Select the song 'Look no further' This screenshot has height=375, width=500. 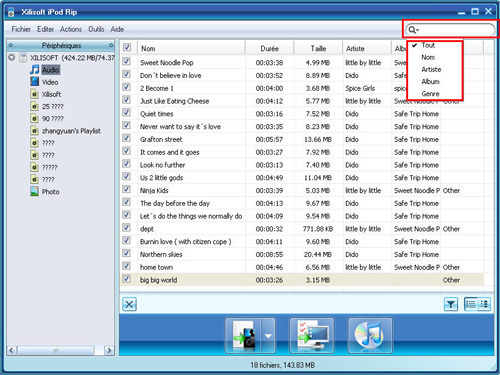coord(162,165)
